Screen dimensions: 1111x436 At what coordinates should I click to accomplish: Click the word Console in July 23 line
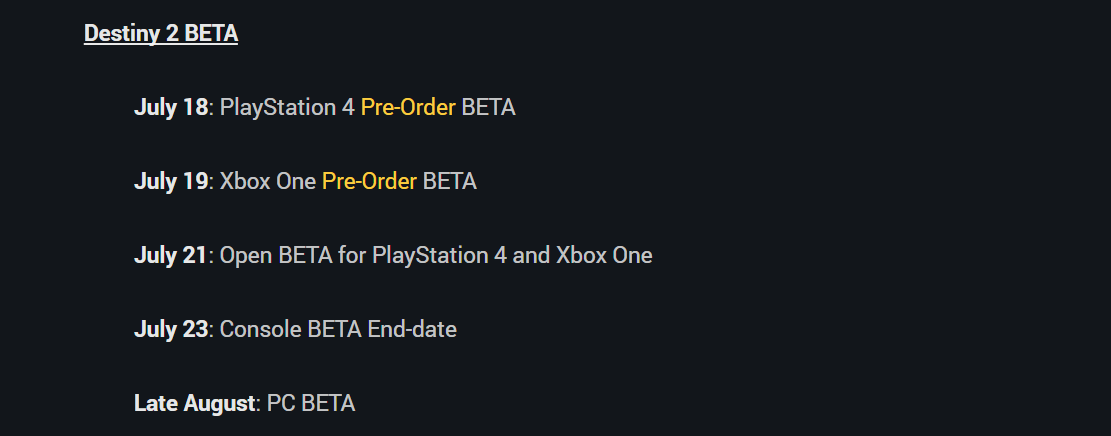[254, 329]
